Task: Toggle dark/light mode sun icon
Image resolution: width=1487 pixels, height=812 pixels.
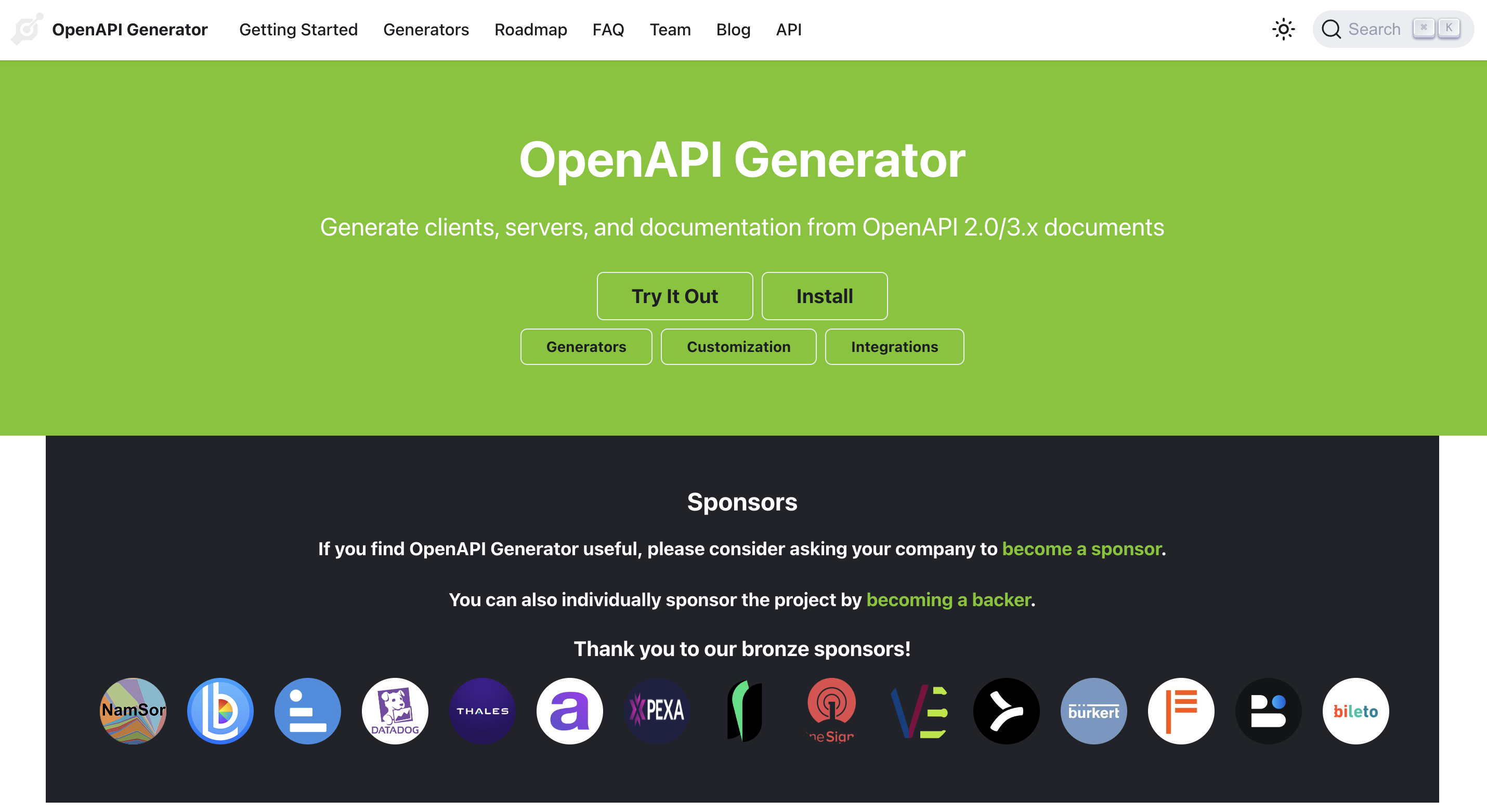Action: point(1283,30)
